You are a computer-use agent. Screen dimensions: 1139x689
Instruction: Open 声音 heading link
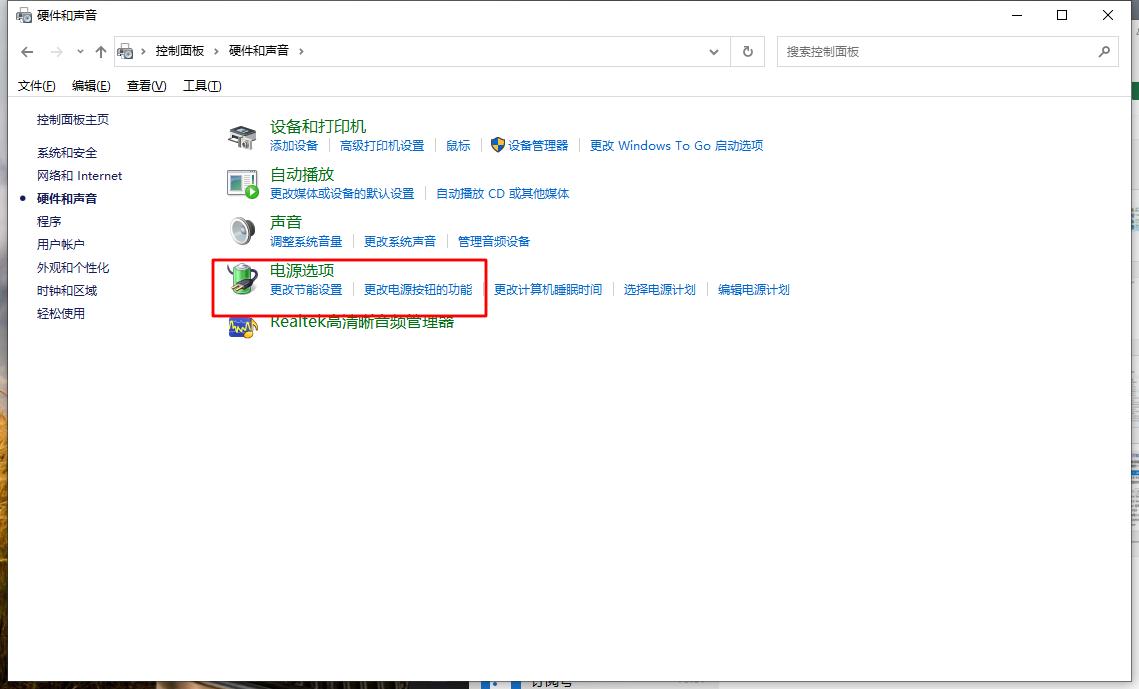tap(285, 222)
